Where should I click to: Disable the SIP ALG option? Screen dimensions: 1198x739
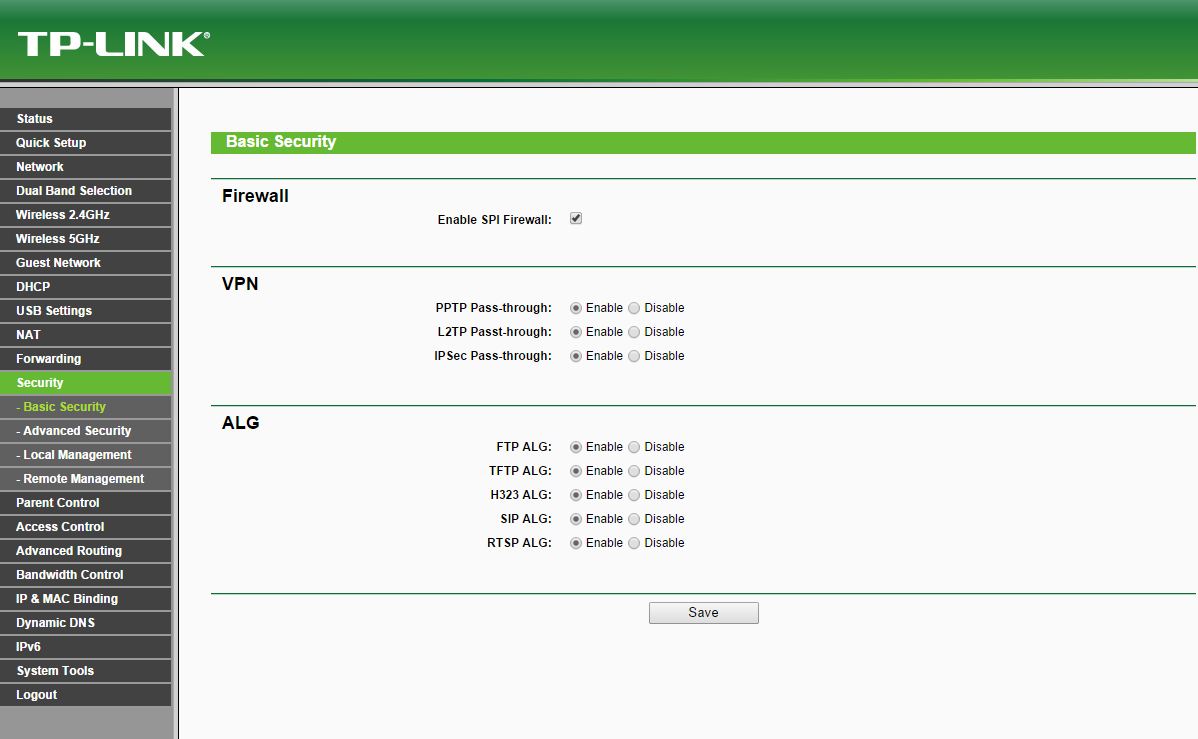(x=634, y=519)
